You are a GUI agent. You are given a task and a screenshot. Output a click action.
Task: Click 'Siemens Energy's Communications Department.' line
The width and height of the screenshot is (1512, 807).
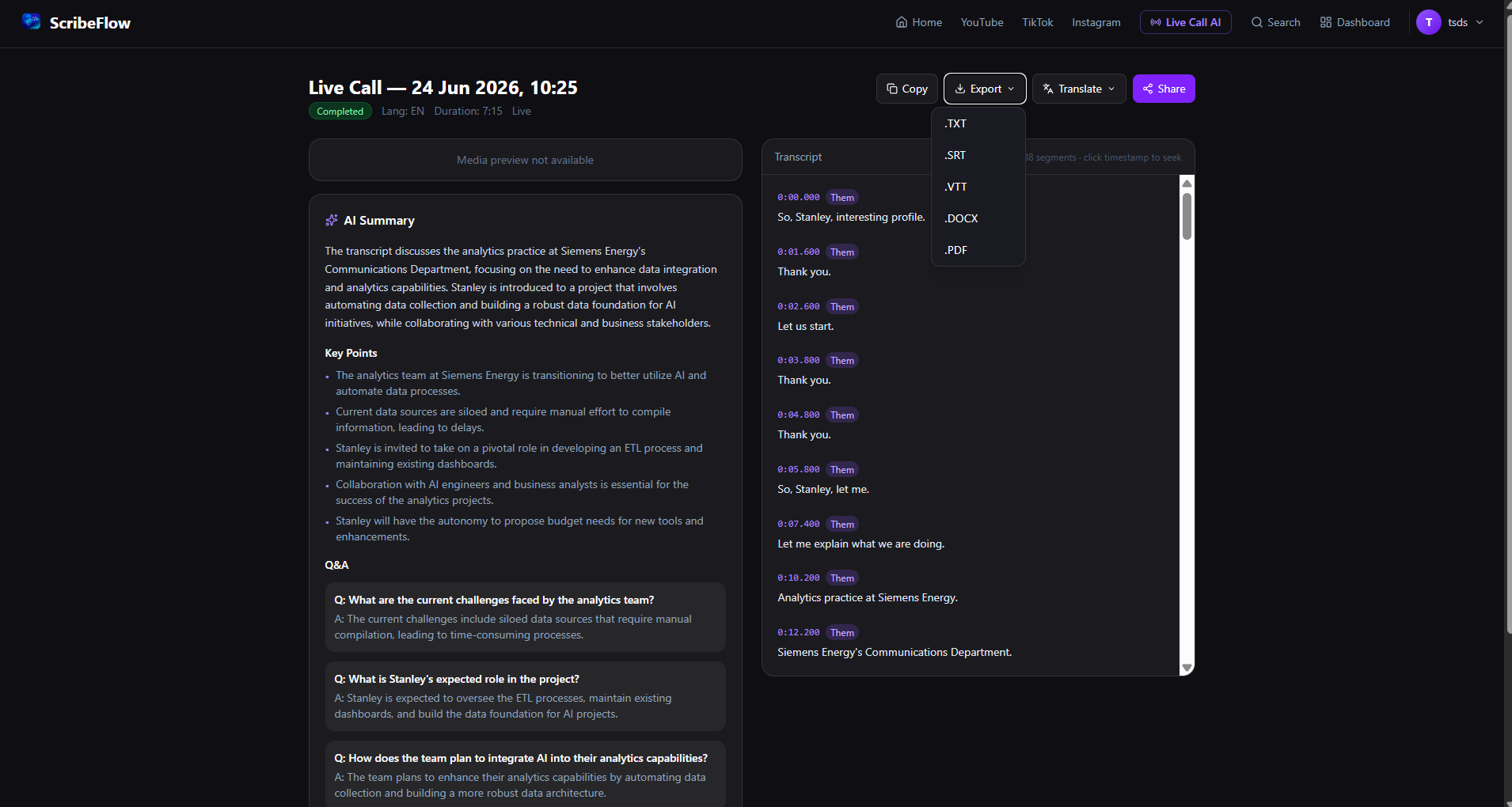tap(895, 653)
